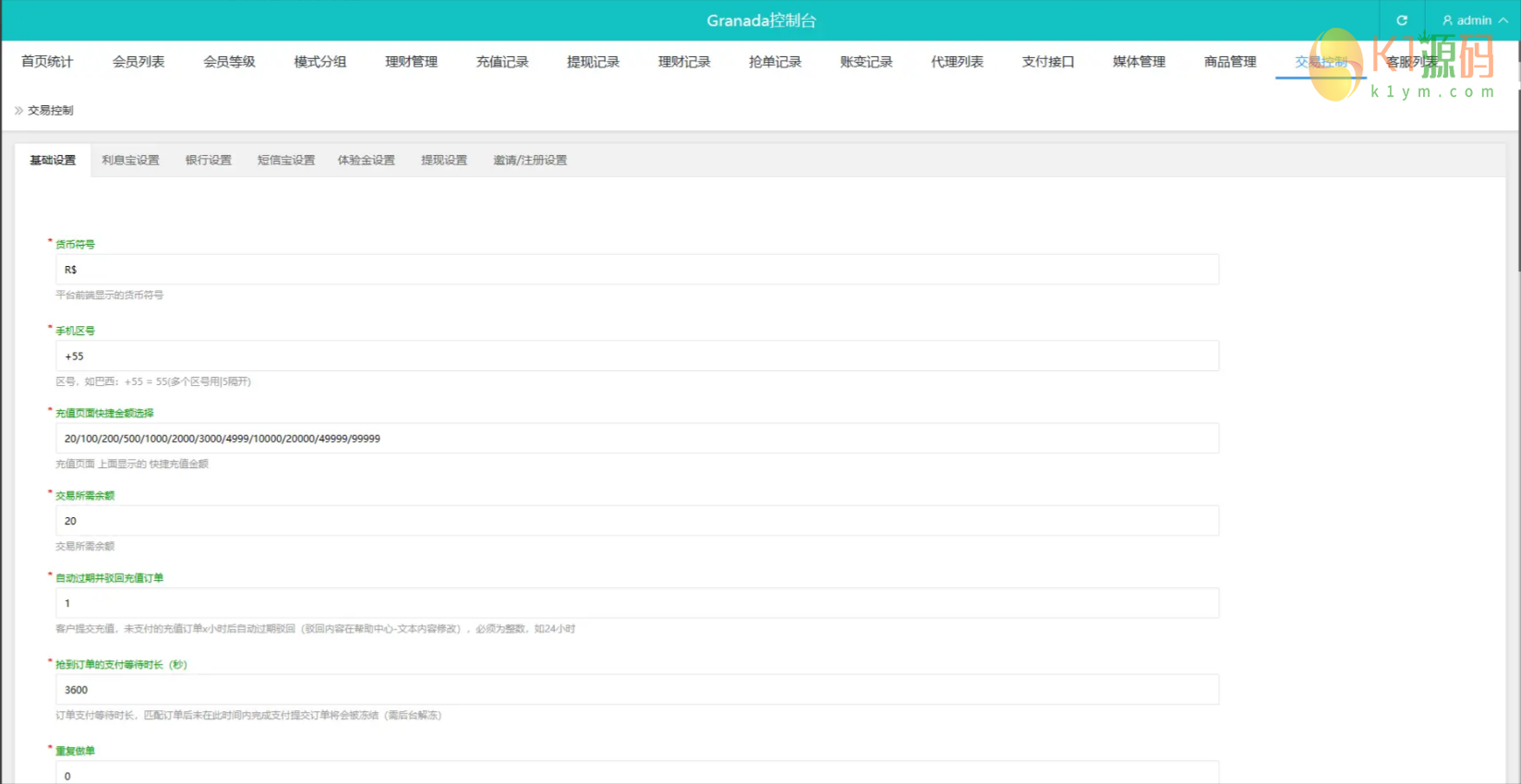Go to 会员列表 in the navigation
This screenshot has width=1521, height=784.
coord(139,62)
